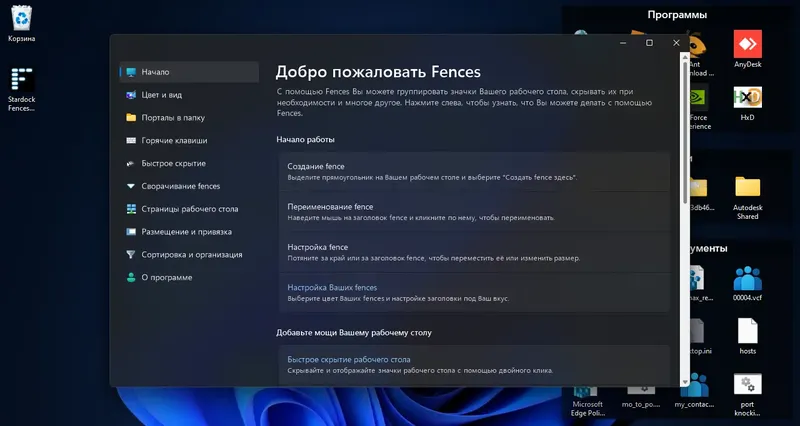Open the my_contacts file icon
This screenshot has height=426, width=800.
click(x=694, y=391)
